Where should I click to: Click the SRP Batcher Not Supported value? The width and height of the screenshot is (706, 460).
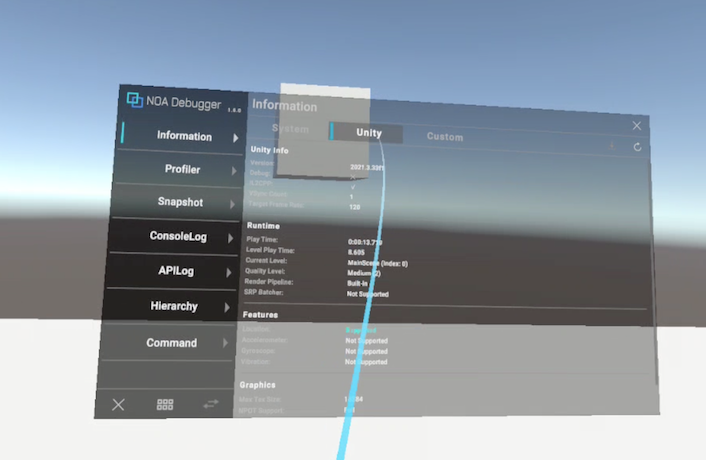367,294
